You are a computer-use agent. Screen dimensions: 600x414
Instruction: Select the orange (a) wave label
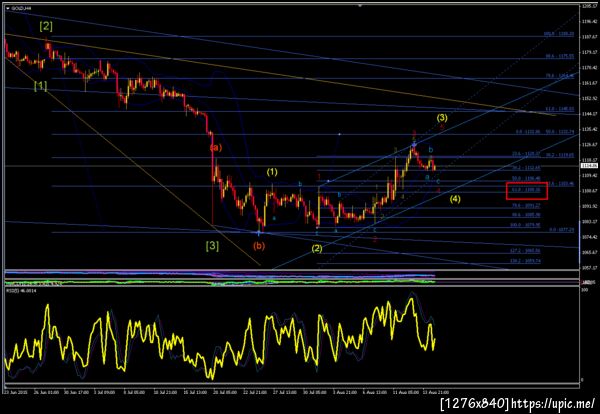click(216, 147)
